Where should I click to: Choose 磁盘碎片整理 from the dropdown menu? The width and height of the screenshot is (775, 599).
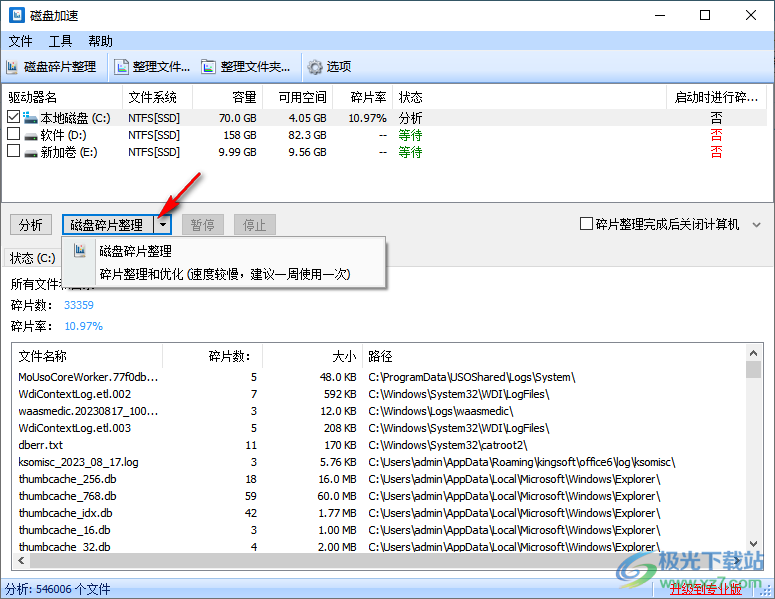(223, 251)
